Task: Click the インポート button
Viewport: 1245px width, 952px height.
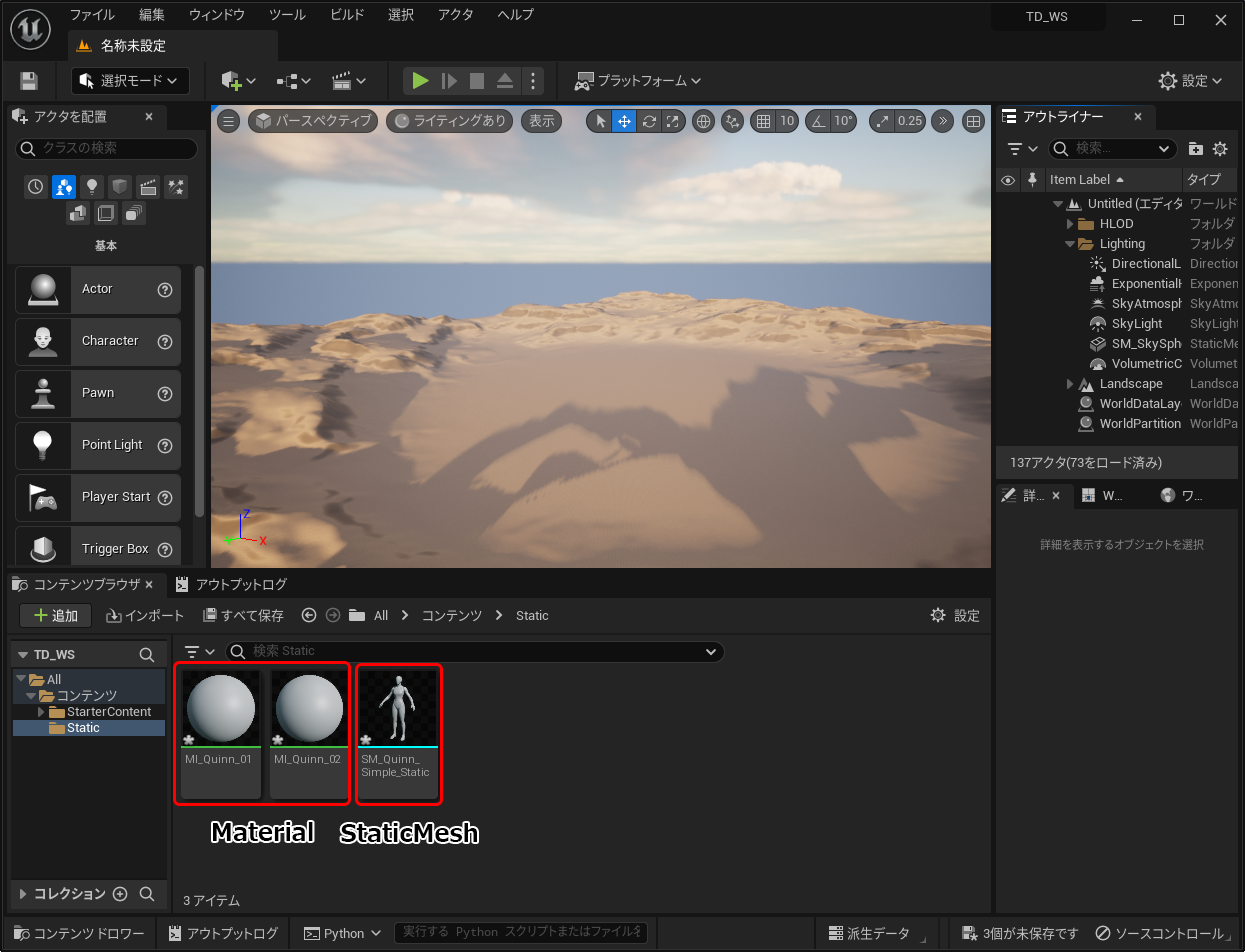Action: (x=146, y=616)
